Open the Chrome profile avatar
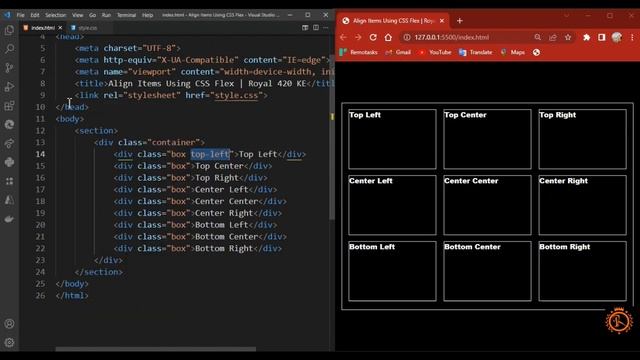The height and width of the screenshot is (360, 640). click(617, 37)
